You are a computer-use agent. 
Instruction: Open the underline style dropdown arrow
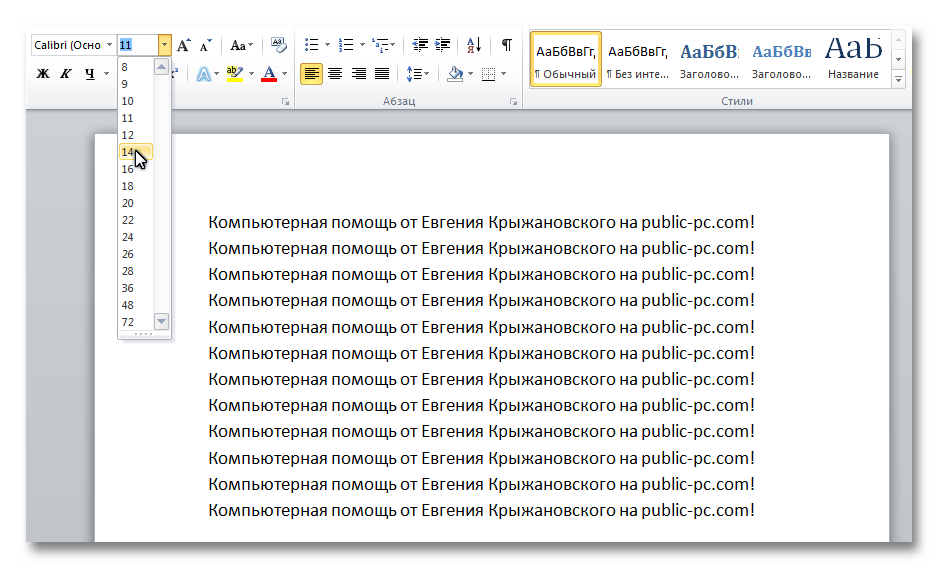[106, 74]
